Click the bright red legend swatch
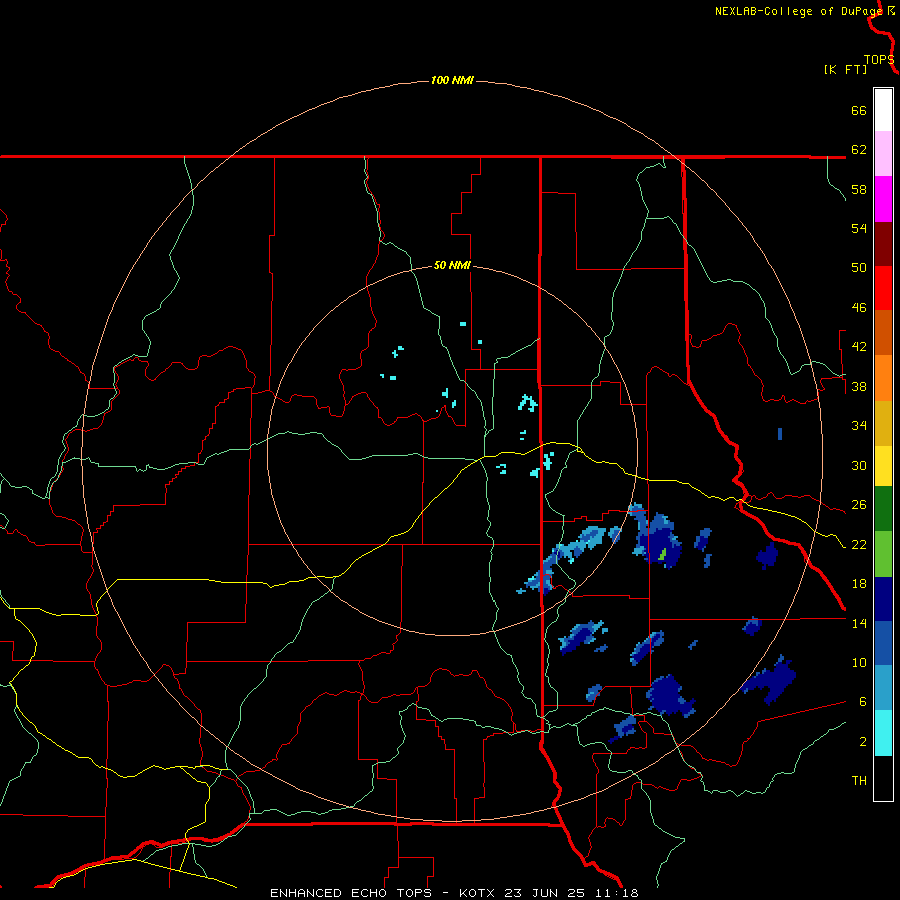The height and width of the screenshot is (900, 900). (883, 288)
